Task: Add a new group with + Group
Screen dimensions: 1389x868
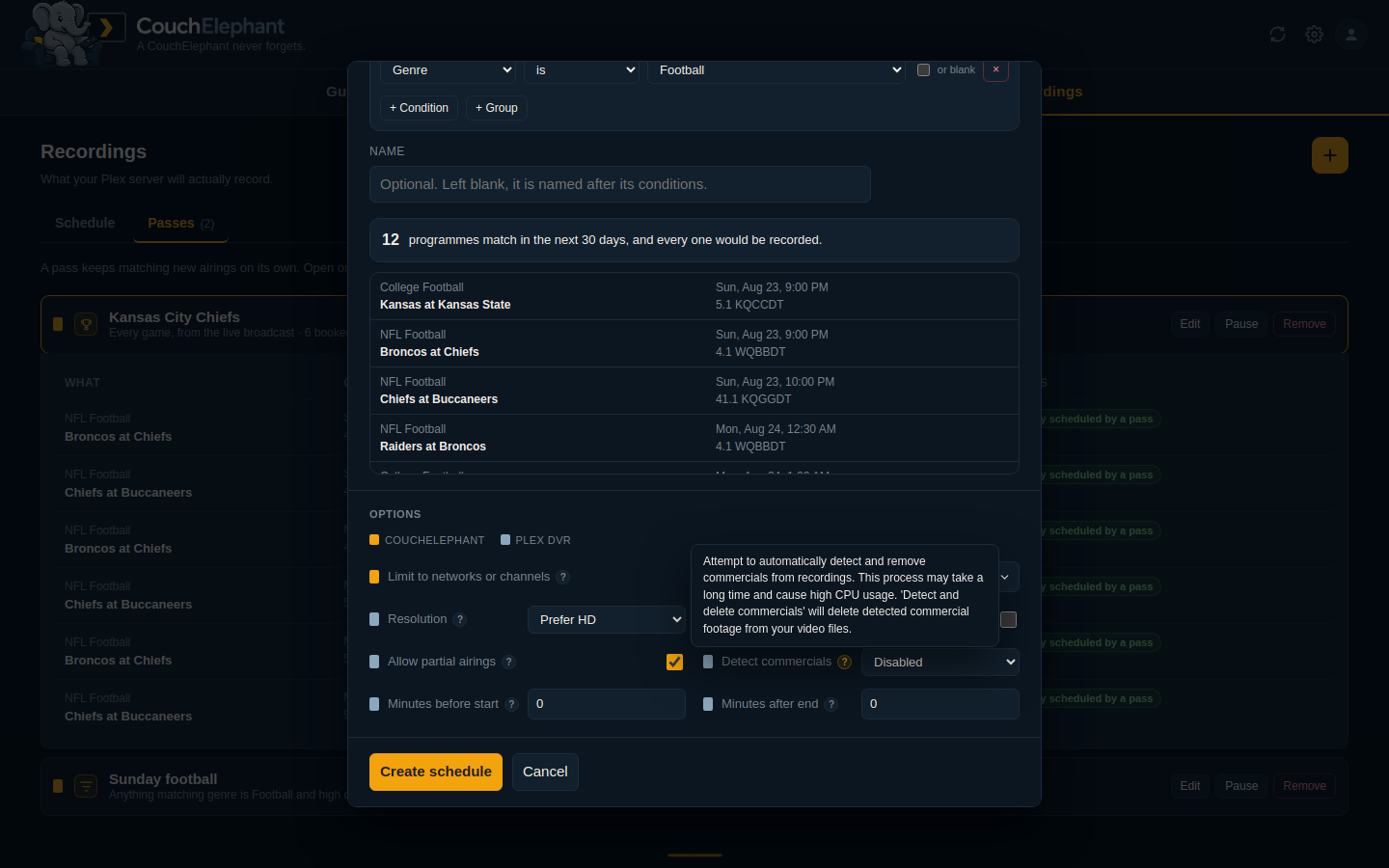Action: coord(497,108)
